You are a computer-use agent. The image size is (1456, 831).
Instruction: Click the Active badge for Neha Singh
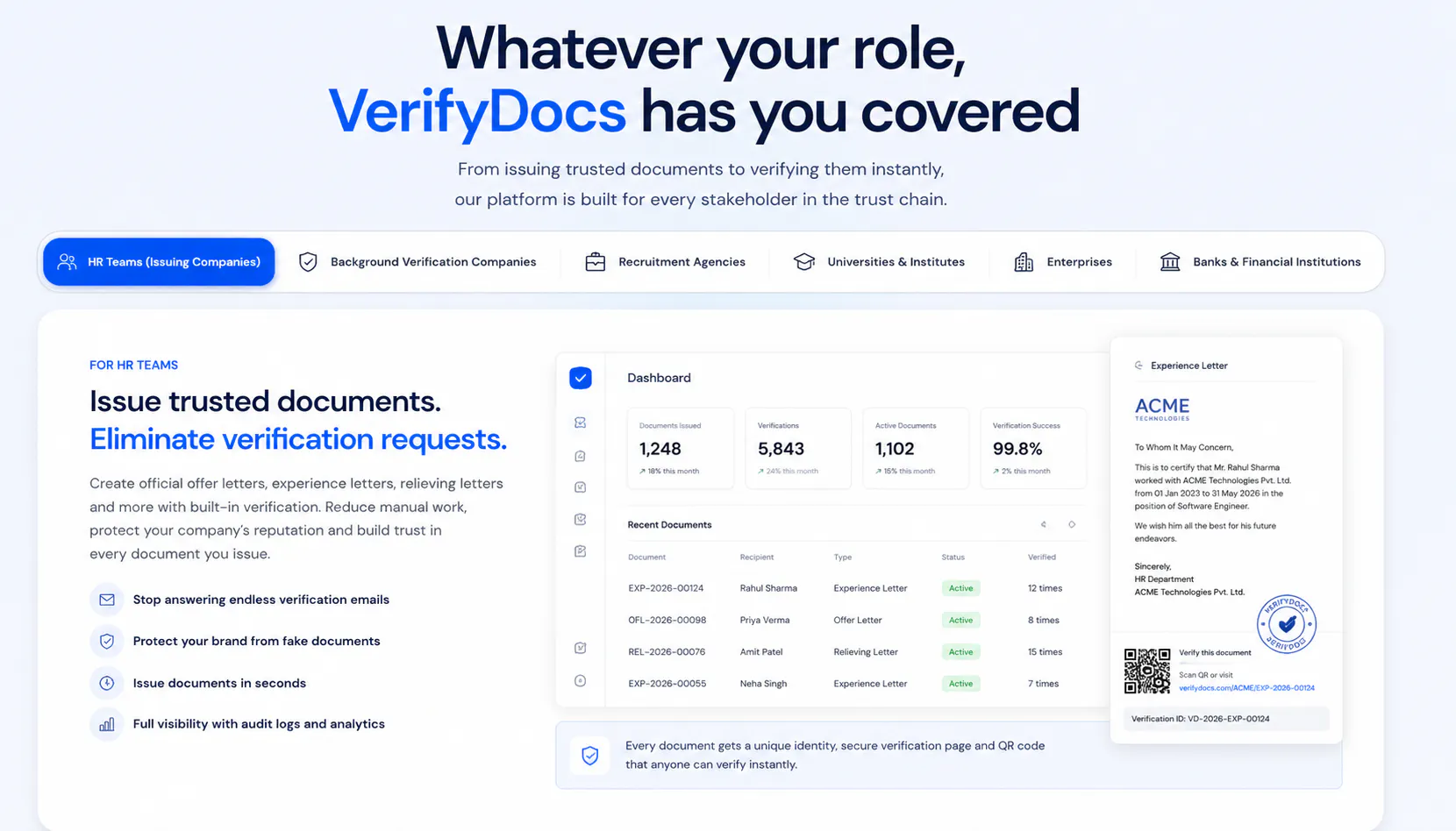point(960,684)
